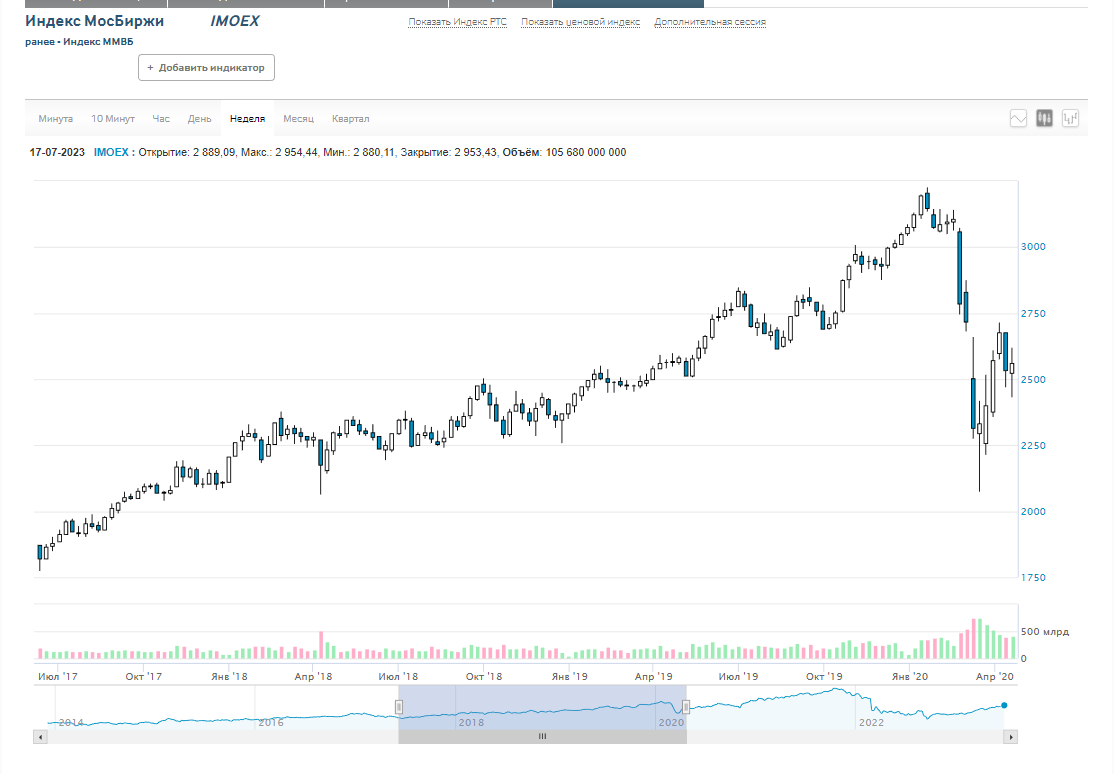Click the Янв '19 time axis label
The image size is (1114, 774).
pyautogui.click(x=570, y=677)
